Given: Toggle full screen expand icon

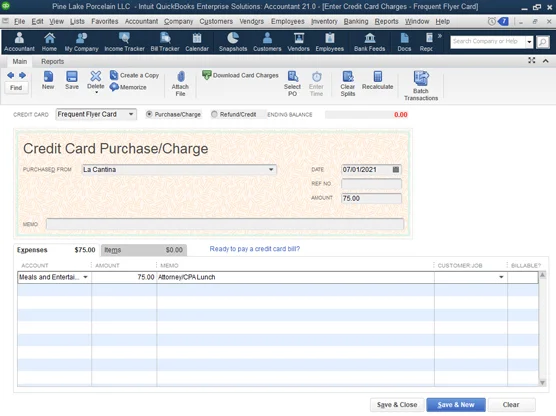Looking at the screenshot, I should click(x=532, y=60).
